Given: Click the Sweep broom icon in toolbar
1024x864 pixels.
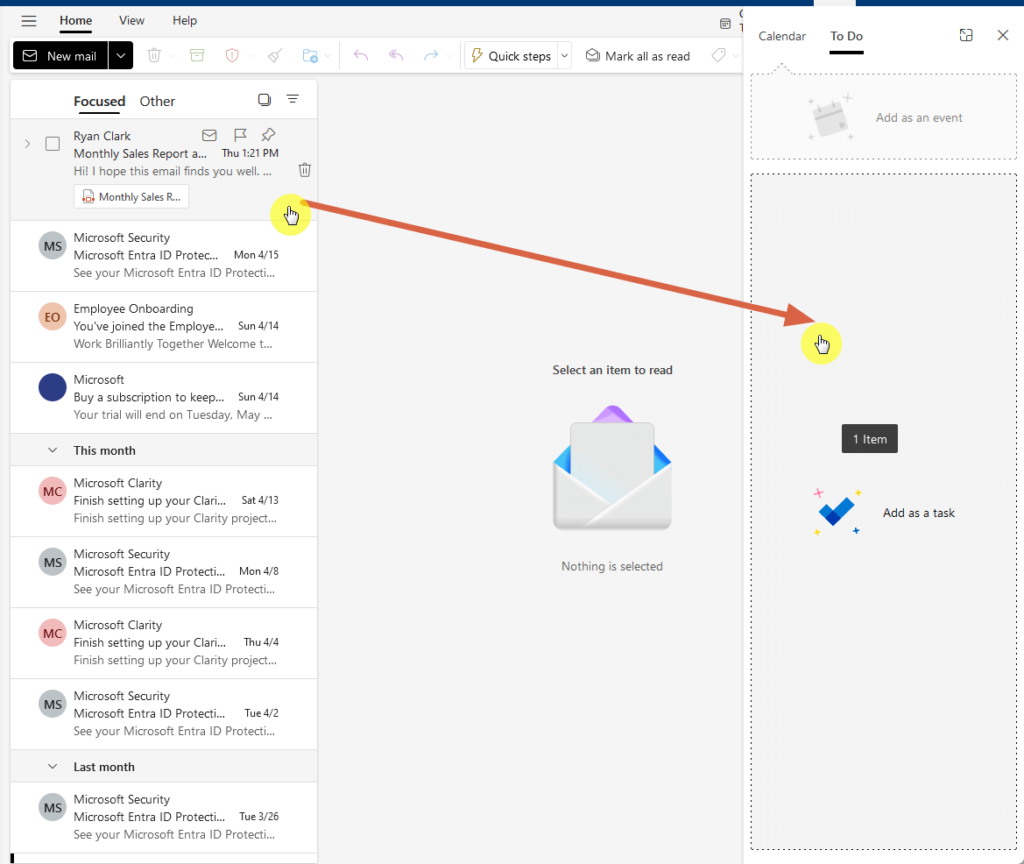Looking at the screenshot, I should coord(275,56).
